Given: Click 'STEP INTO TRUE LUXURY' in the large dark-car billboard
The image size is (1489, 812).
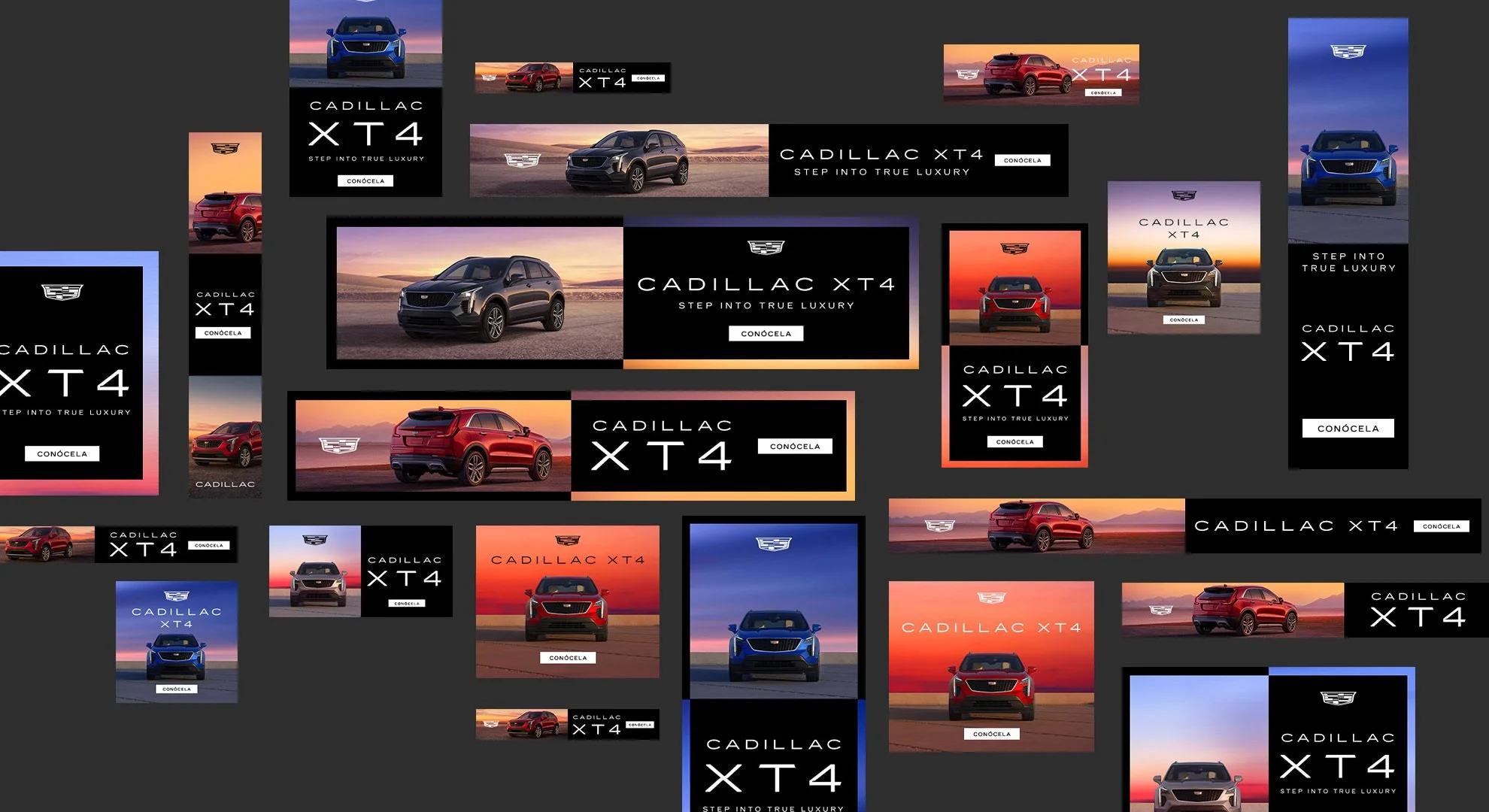Looking at the screenshot, I should pos(766,305).
